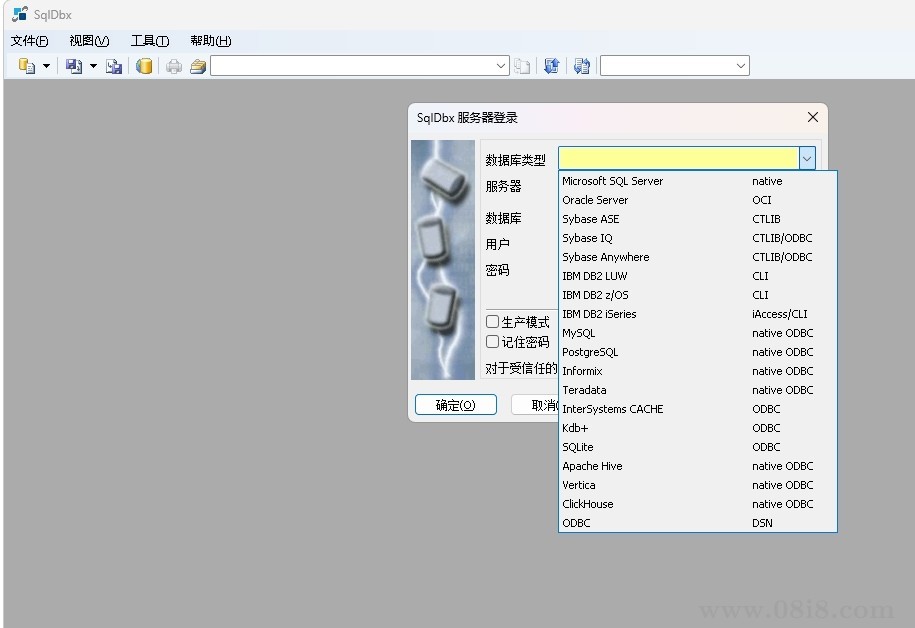The height and width of the screenshot is (628, 915).
Task: Open a file using the folder toolbar icon
Action: (198, 64)
